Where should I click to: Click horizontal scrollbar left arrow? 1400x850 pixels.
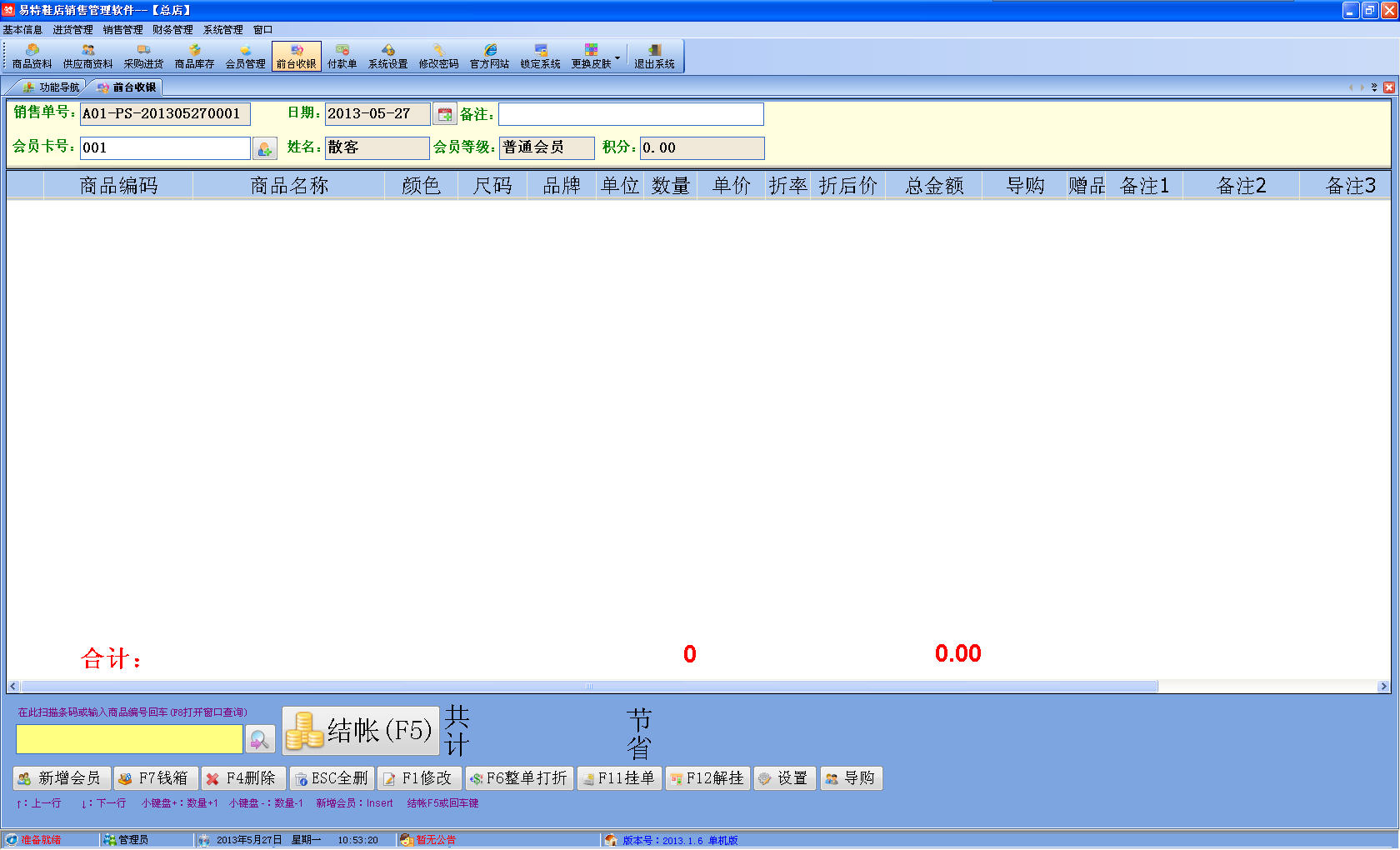(x=13, y=687)
